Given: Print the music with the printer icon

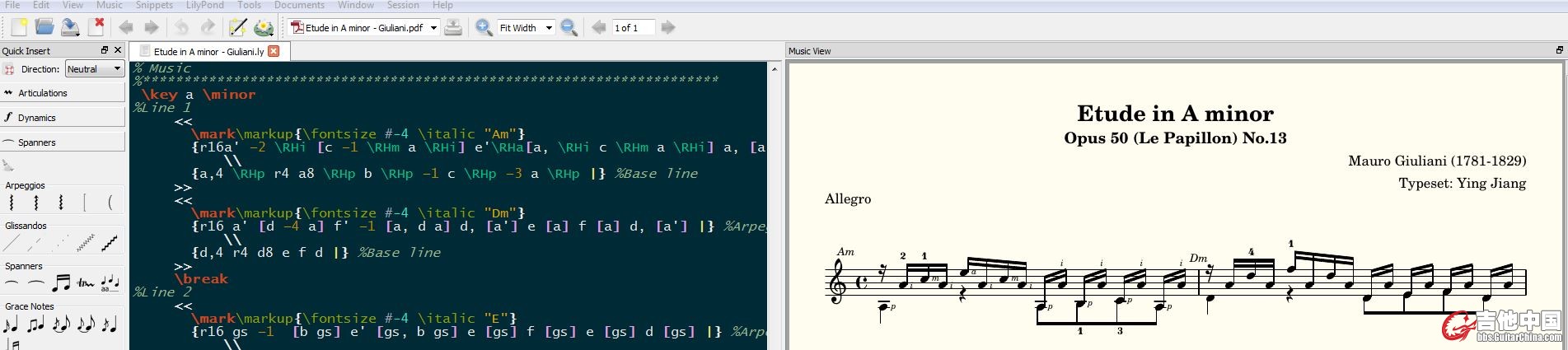Looking at the screenshot, I should click(x=453, y=27).
